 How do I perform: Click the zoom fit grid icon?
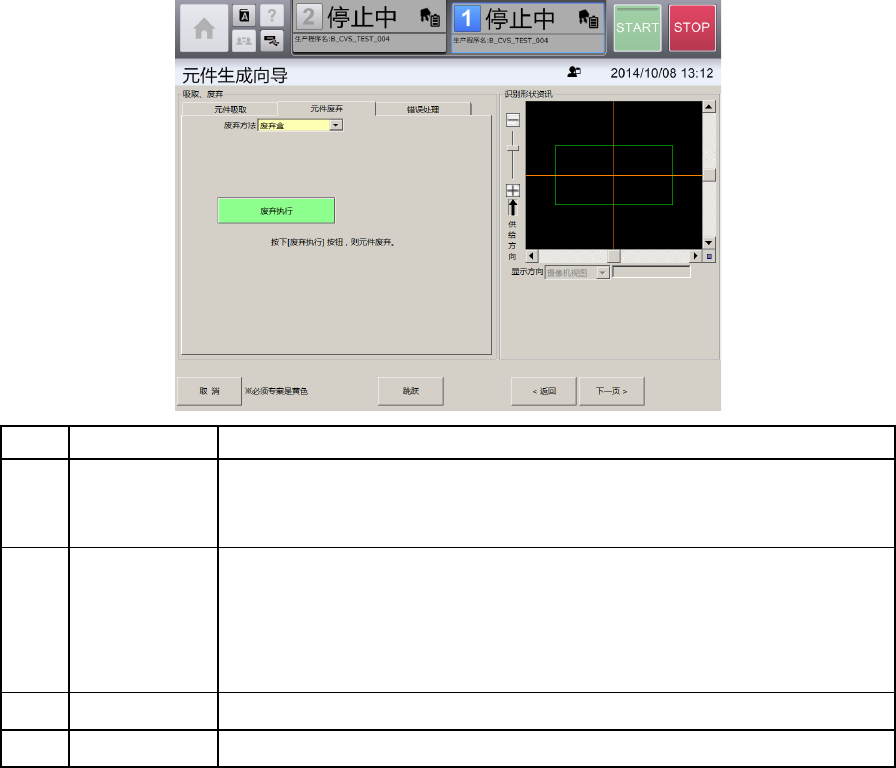[x=513, y=190]
